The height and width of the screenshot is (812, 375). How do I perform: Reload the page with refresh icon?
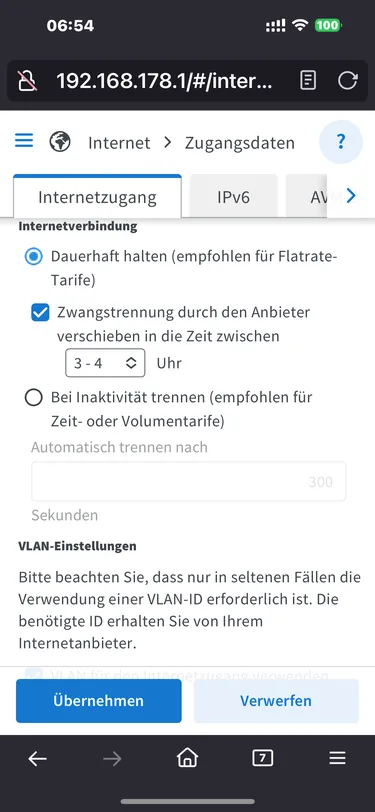pos(348,81)
